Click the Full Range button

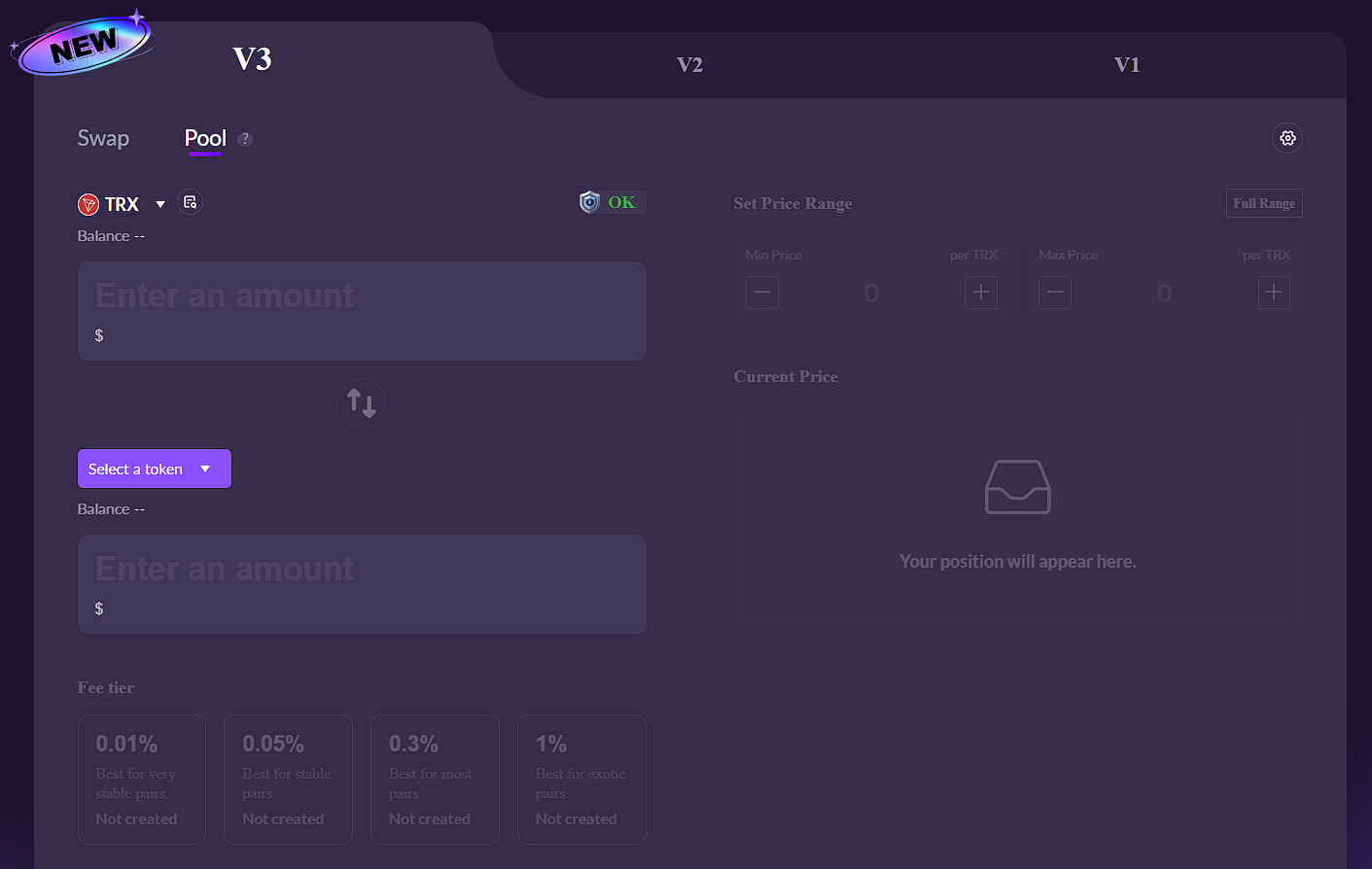point(1263,203)
